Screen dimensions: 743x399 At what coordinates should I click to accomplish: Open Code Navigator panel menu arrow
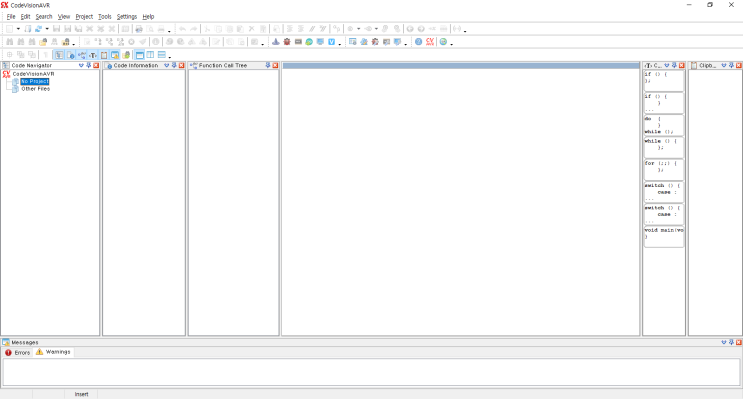pyautogui.click(x=81, y=65)
